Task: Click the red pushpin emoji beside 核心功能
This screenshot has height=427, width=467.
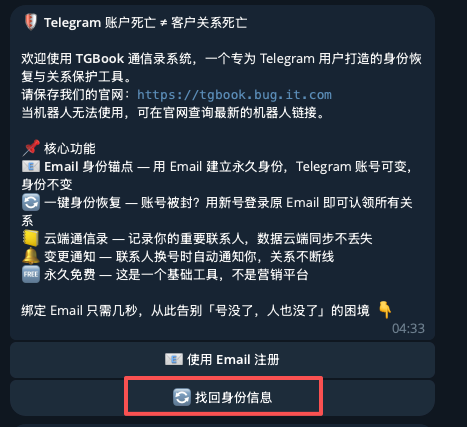Action: pos(31,148)
